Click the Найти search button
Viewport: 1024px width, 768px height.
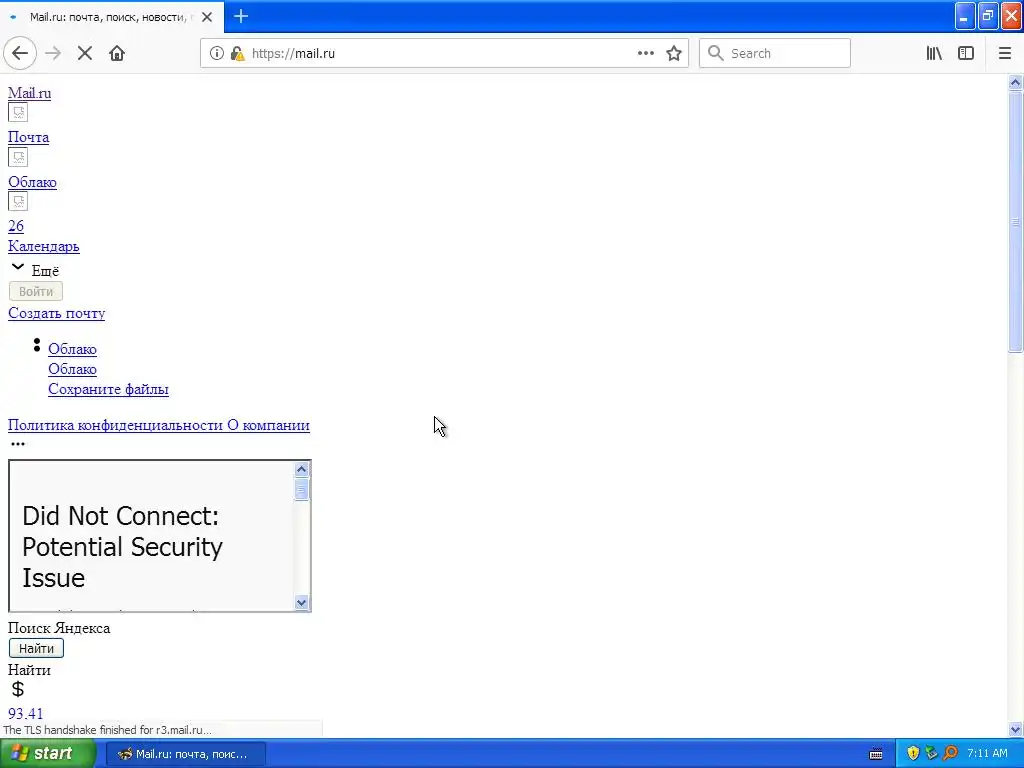click(36, 648)
